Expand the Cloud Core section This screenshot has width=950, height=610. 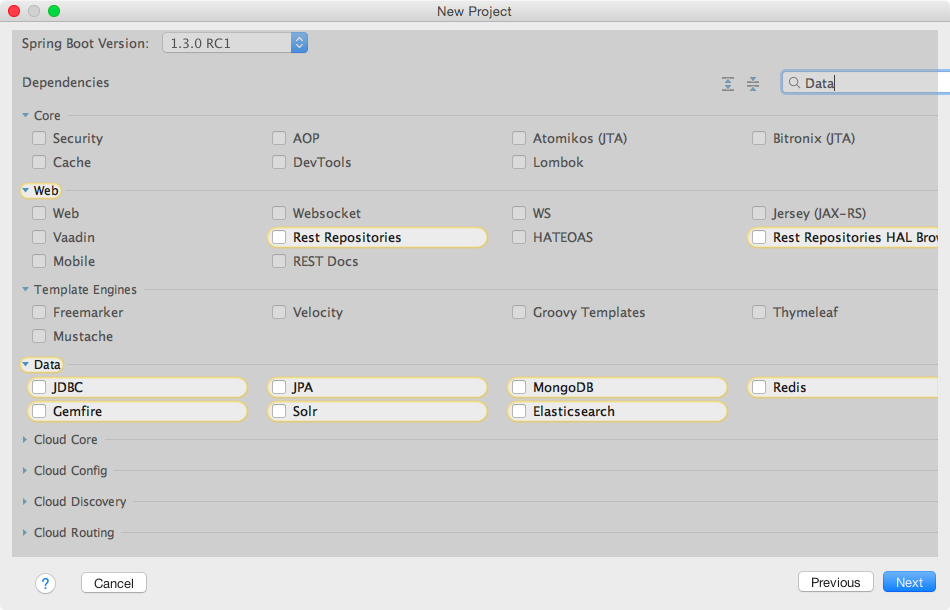25,440
